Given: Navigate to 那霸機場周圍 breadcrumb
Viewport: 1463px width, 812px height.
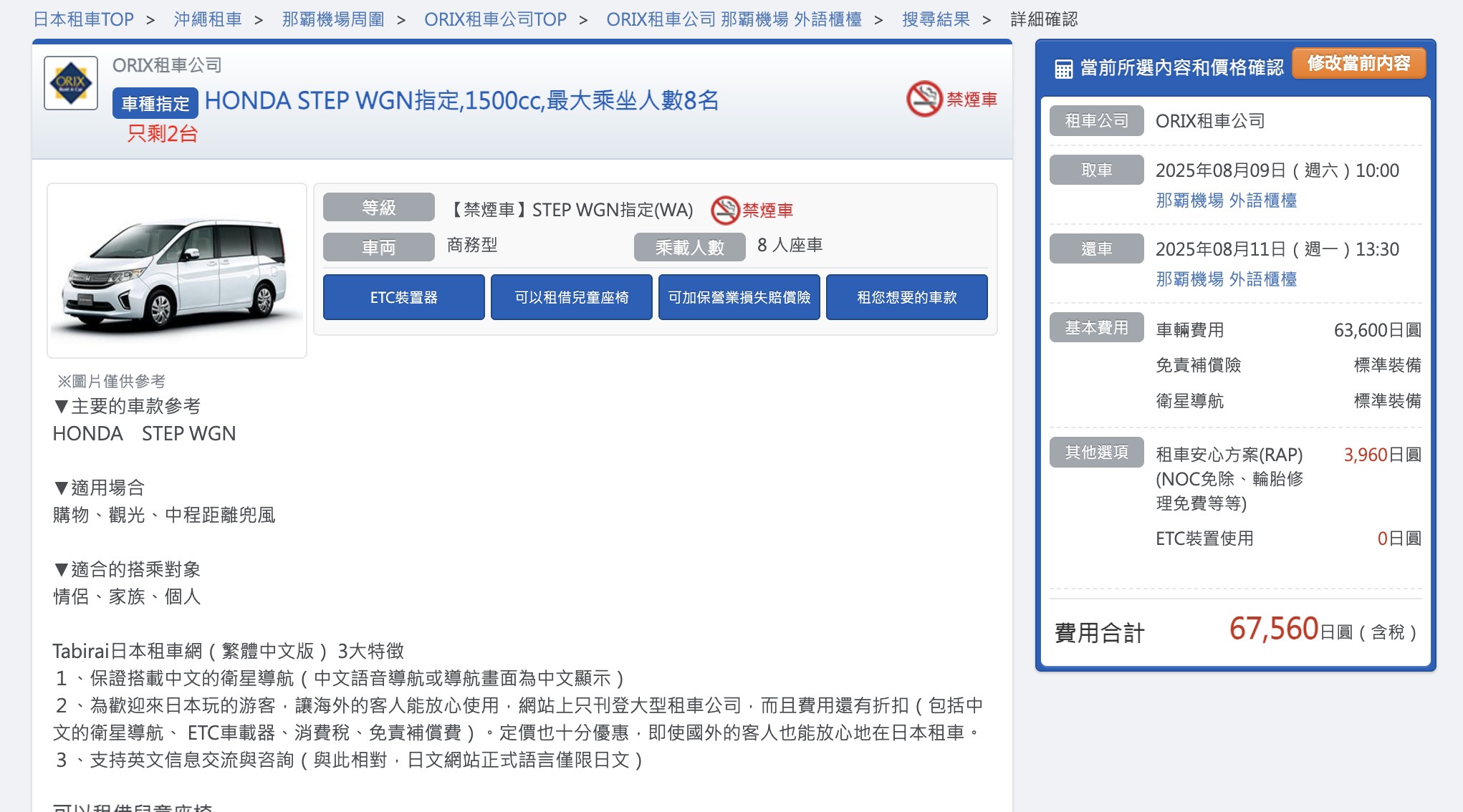Looking at the screenshot, I should pos(333,19).
